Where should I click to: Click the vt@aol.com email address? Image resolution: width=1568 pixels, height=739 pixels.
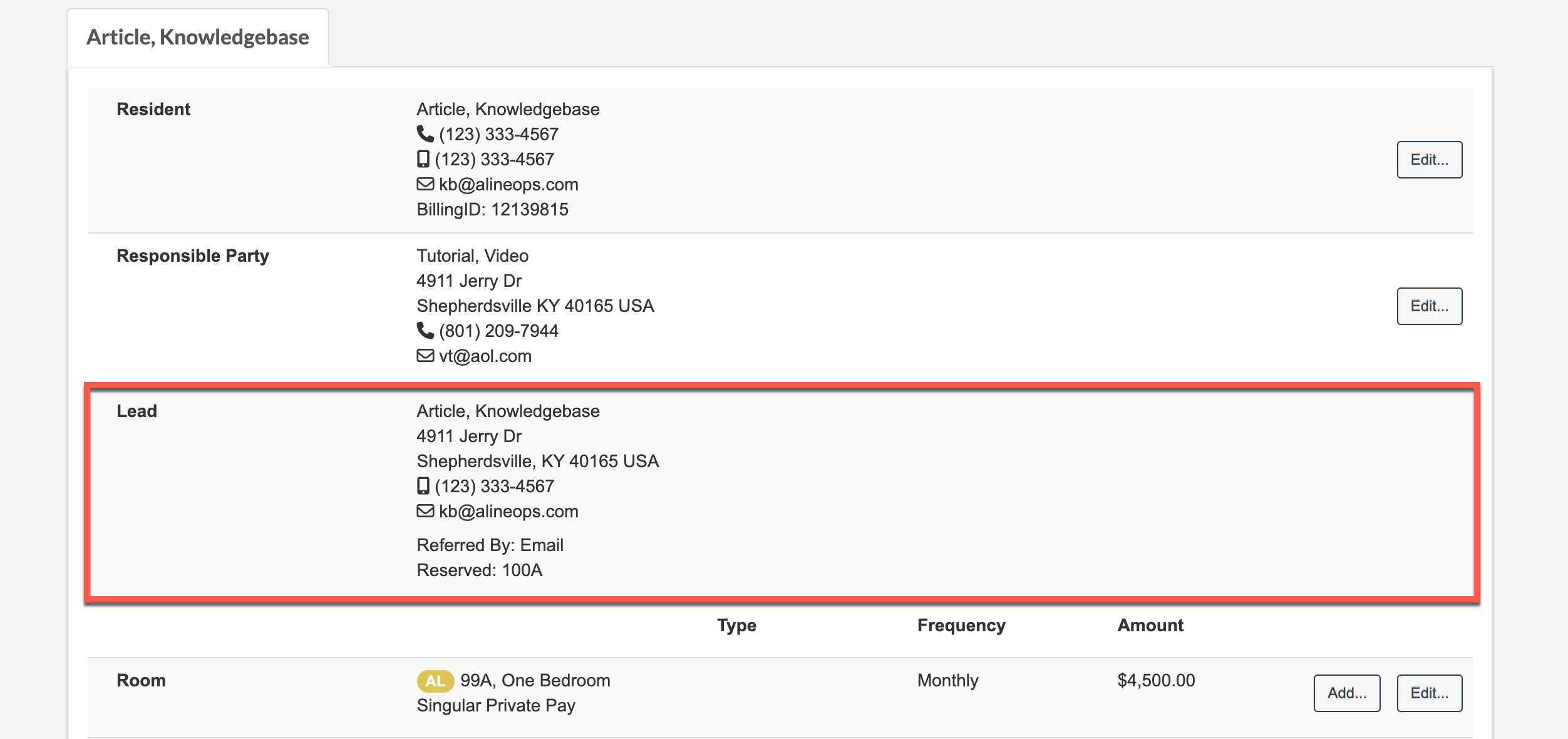click(485, 356)
